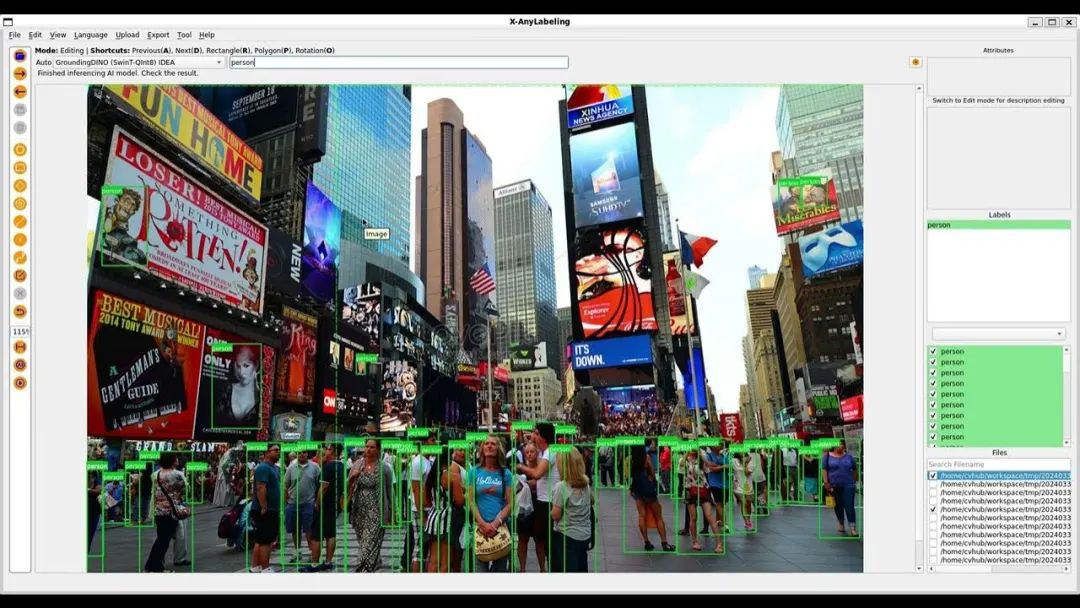The width and height of the screenshot is (1080, 608).
Task: Open the GroundingDINO model dropdown
Action: point(139,62)
